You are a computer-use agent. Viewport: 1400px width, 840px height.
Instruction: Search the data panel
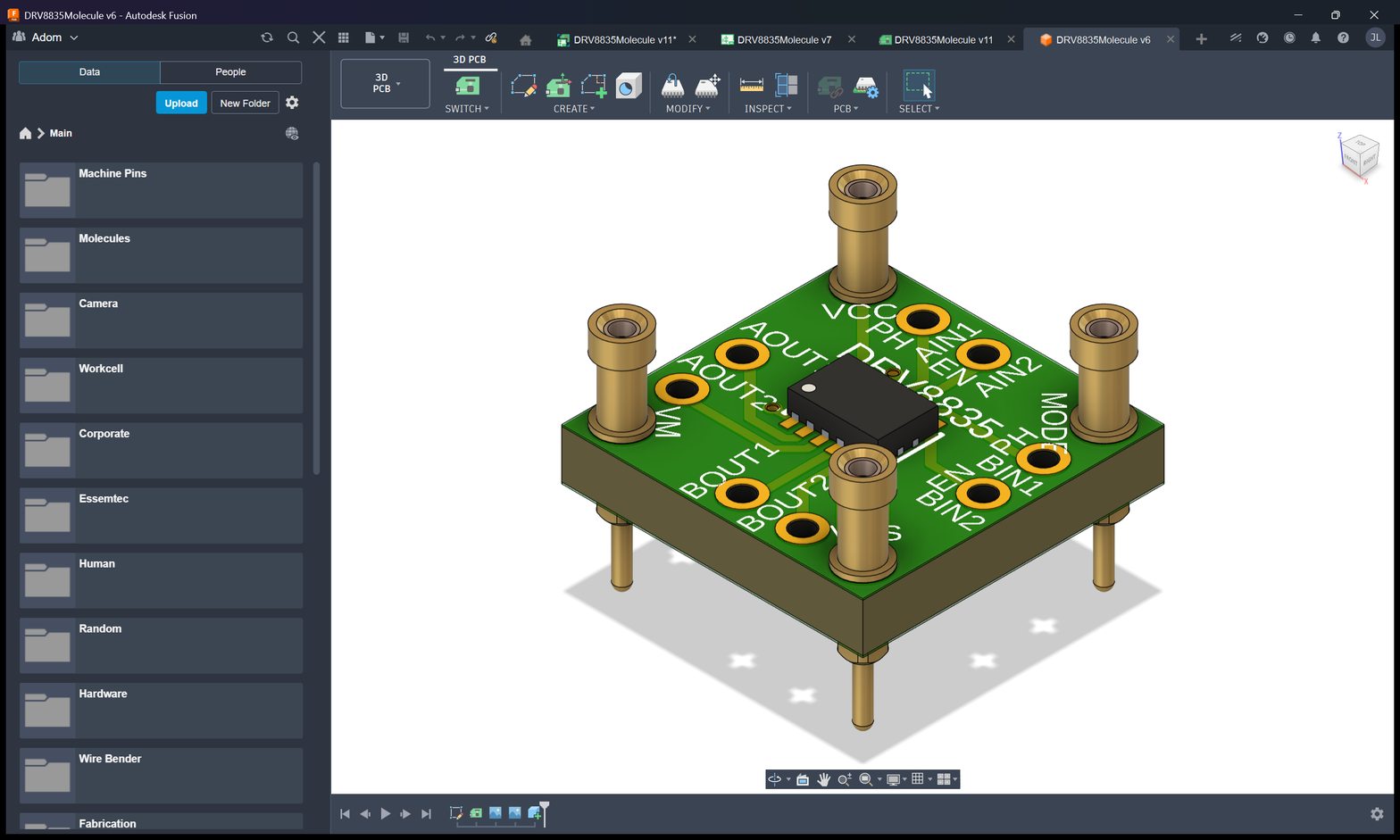click(x=293, y=37)
